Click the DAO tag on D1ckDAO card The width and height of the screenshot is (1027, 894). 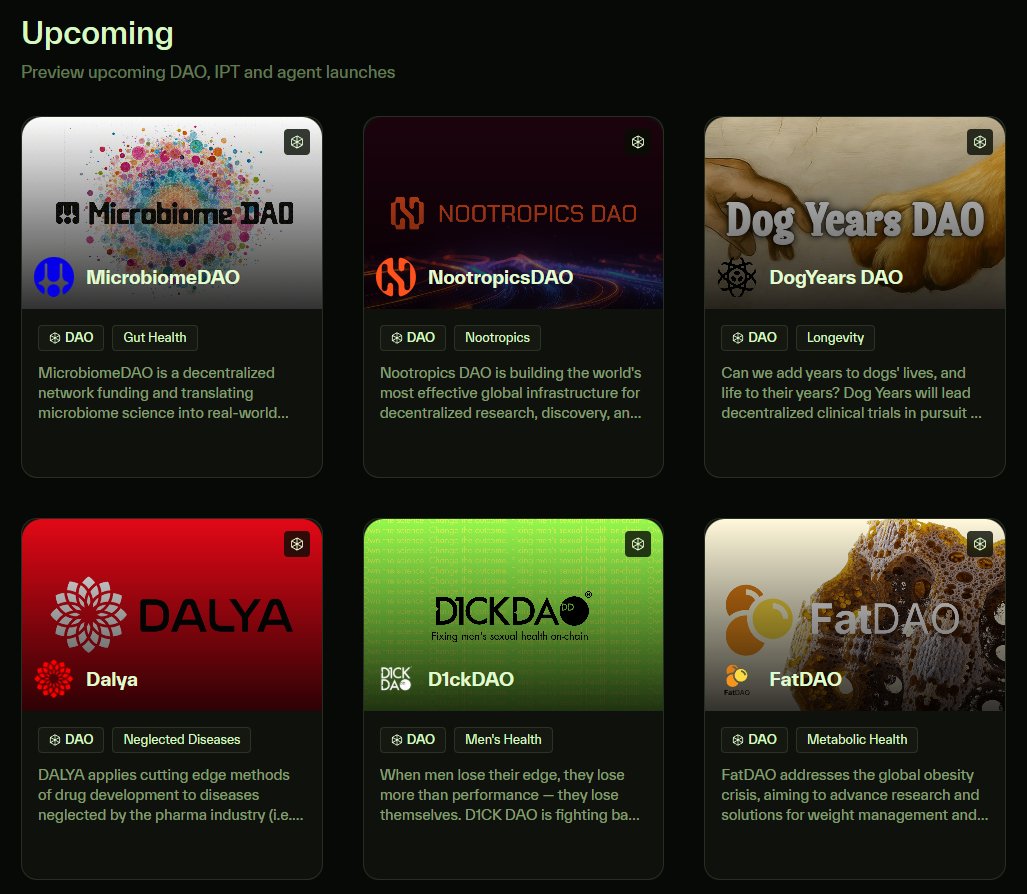tap(413, 739)
